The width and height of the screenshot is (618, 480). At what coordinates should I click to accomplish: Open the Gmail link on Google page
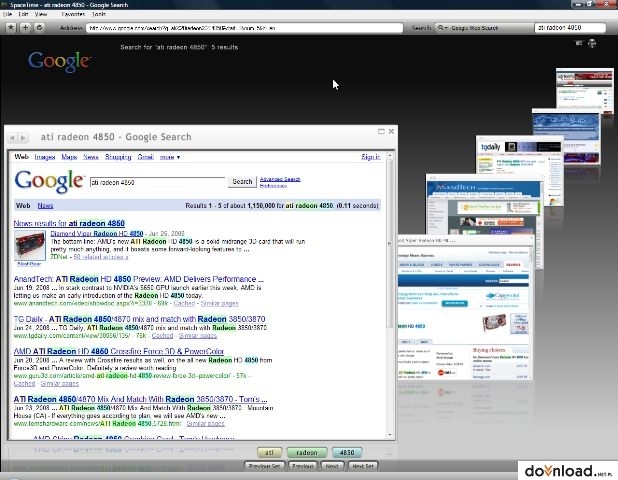point(145,157)
